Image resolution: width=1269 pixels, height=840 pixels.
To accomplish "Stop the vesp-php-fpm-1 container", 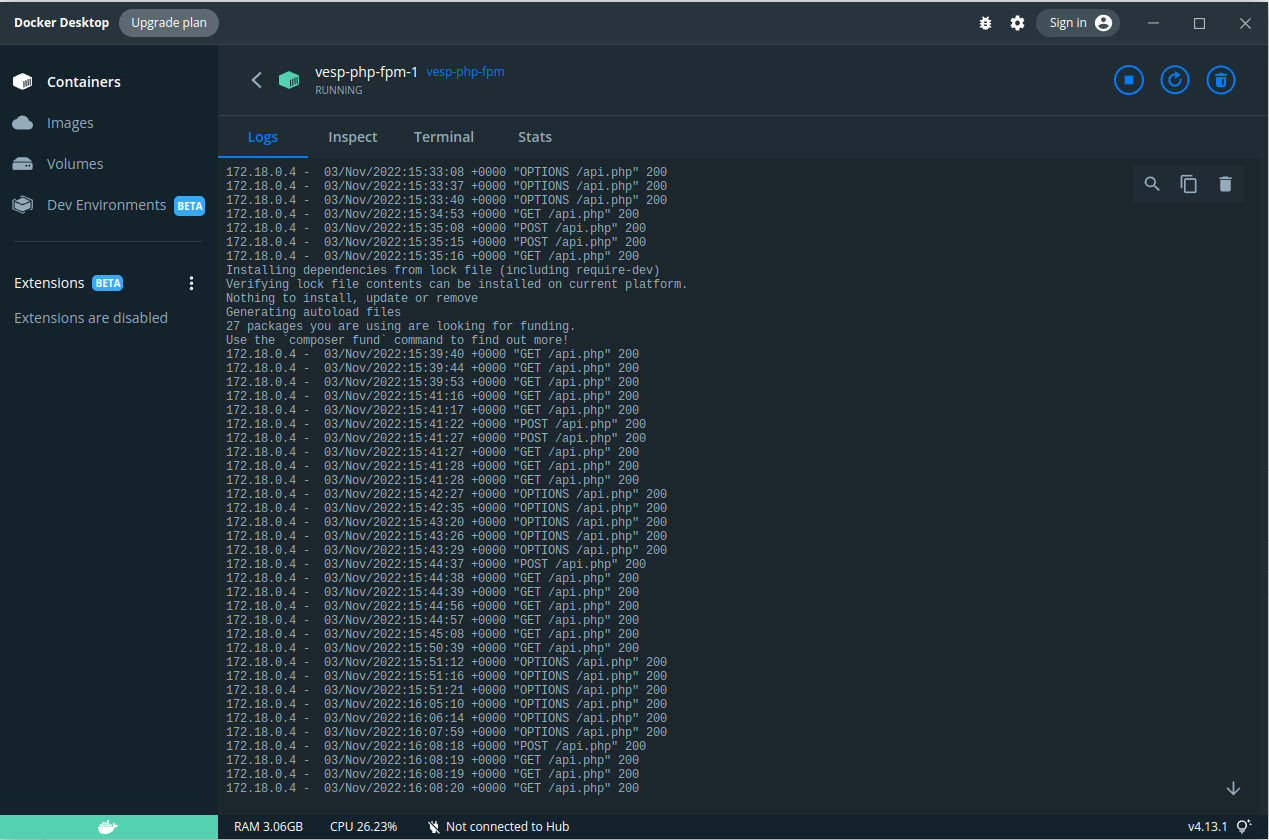I will (x=1129, y=80).
